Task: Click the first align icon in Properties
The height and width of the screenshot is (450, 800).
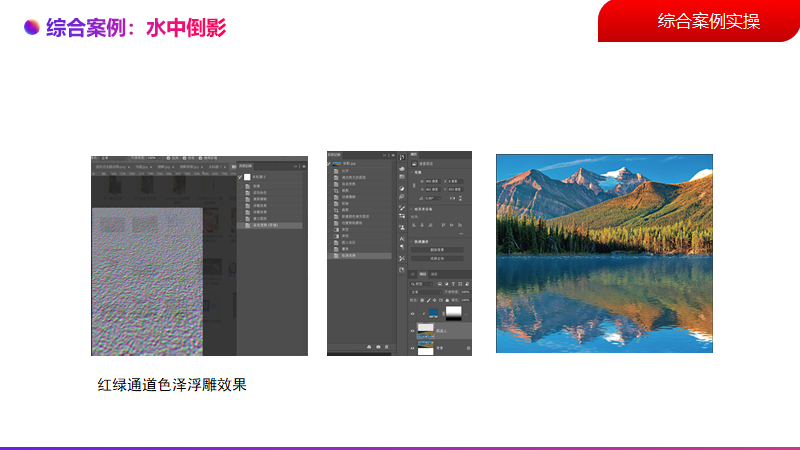Action: click(414, 225)
